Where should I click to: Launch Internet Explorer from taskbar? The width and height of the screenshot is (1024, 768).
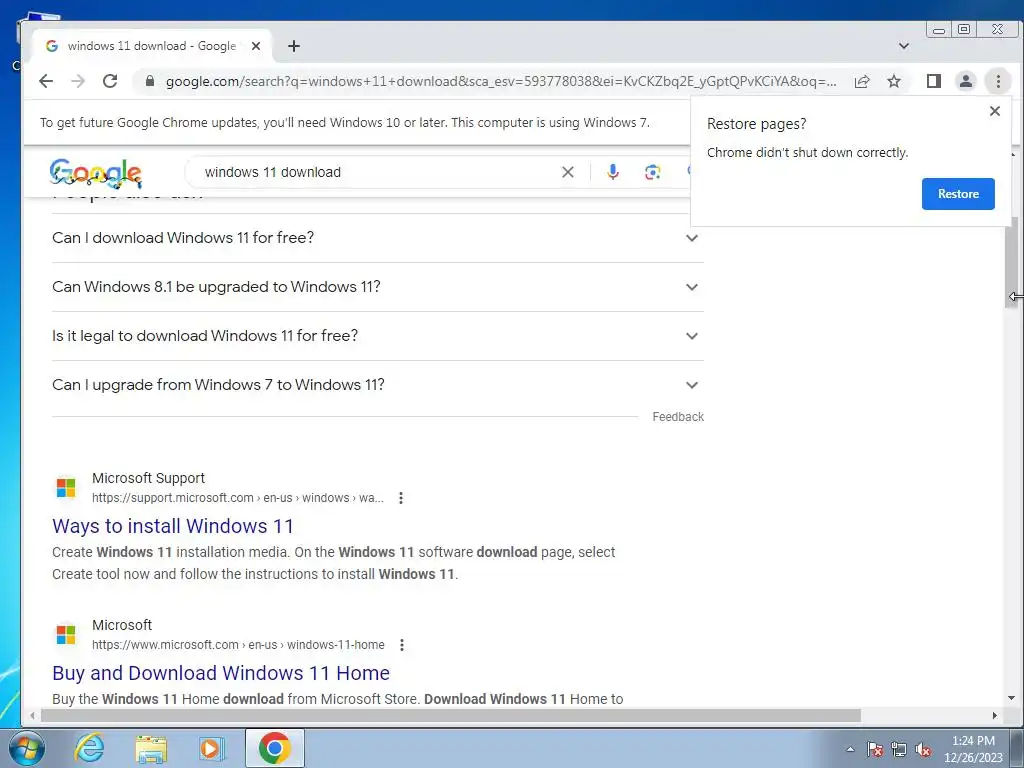pyautogui.click(x=89, y=748)
